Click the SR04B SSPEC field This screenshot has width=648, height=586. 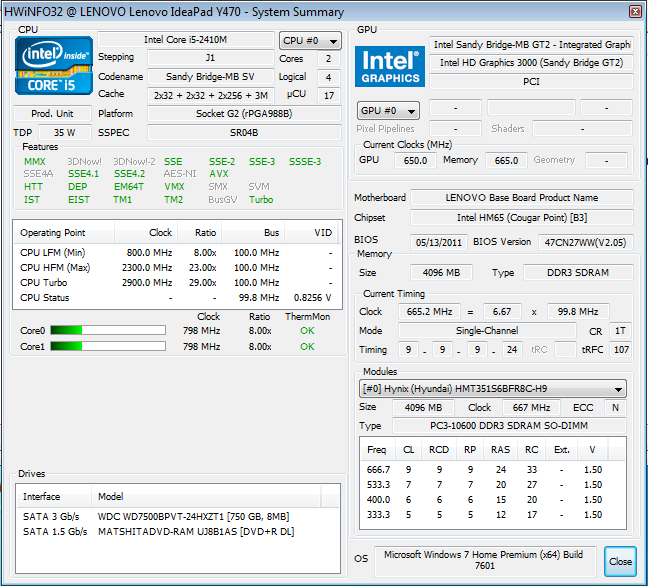(x=244, y=133)
